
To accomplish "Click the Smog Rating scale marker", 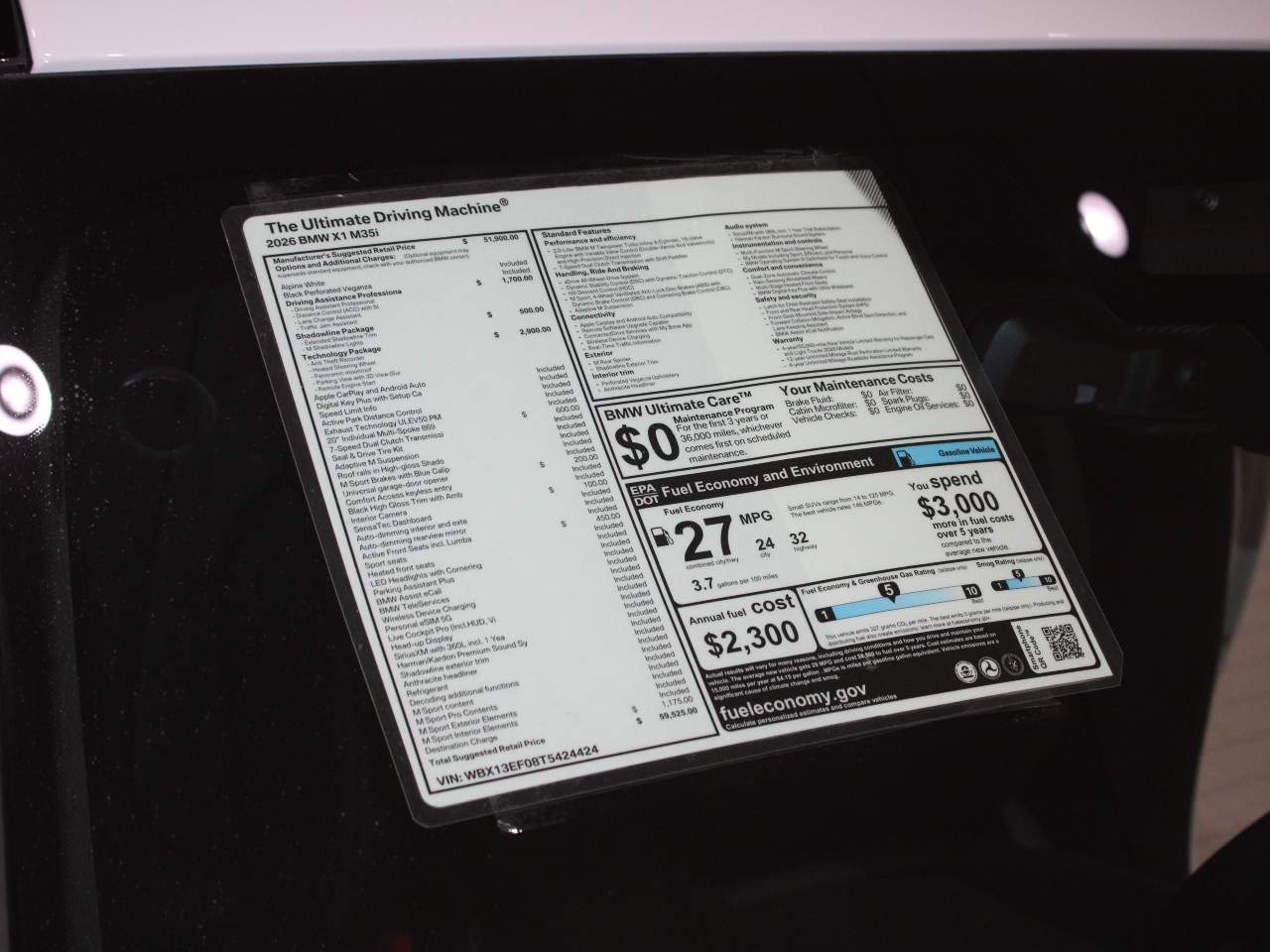I will [x=1016, y=574].
